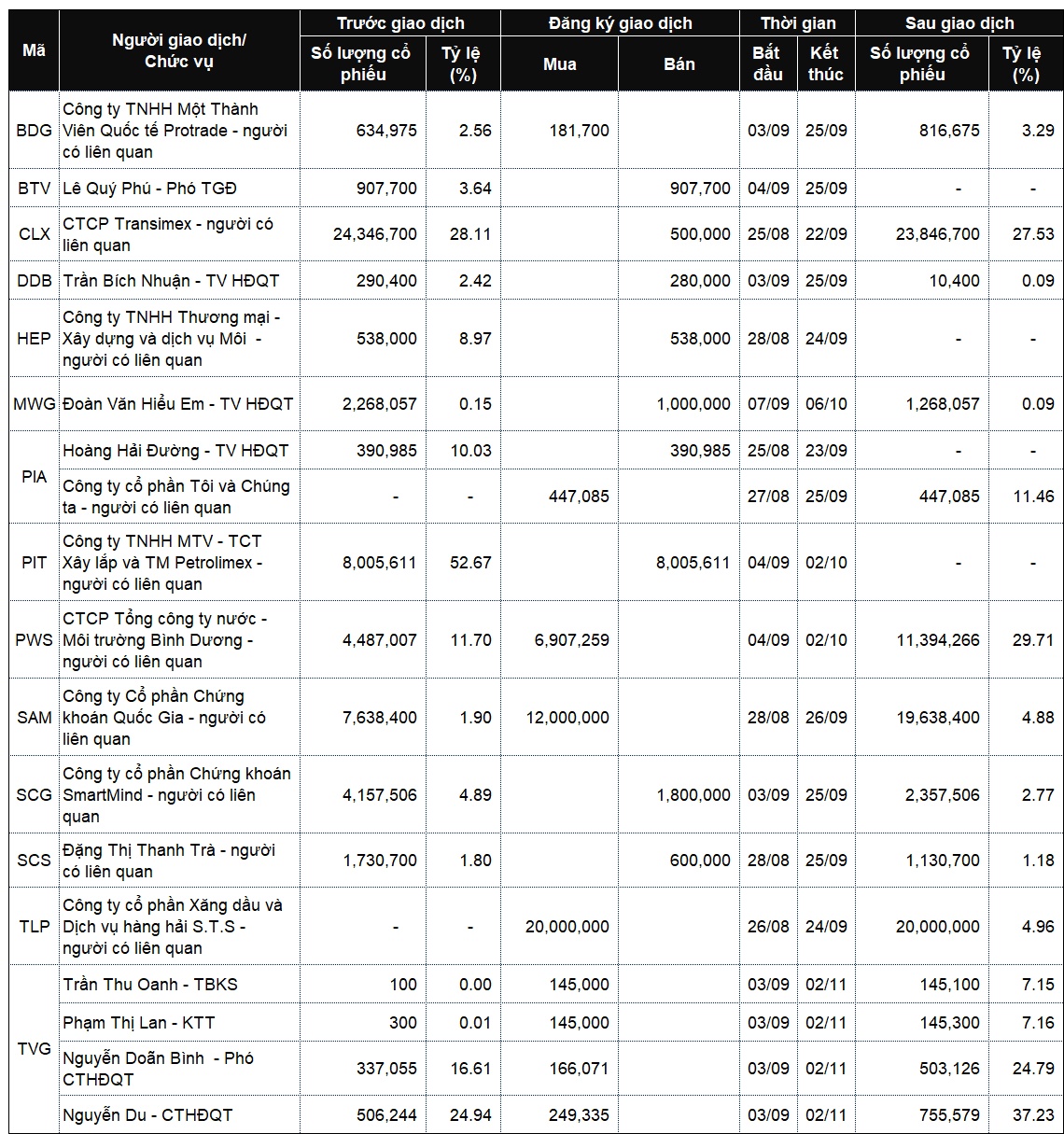Image resolution: width=1064 pixels, height=1134 pixels.
Task: Select the BTV stock code cell
Action: (35, 189)
